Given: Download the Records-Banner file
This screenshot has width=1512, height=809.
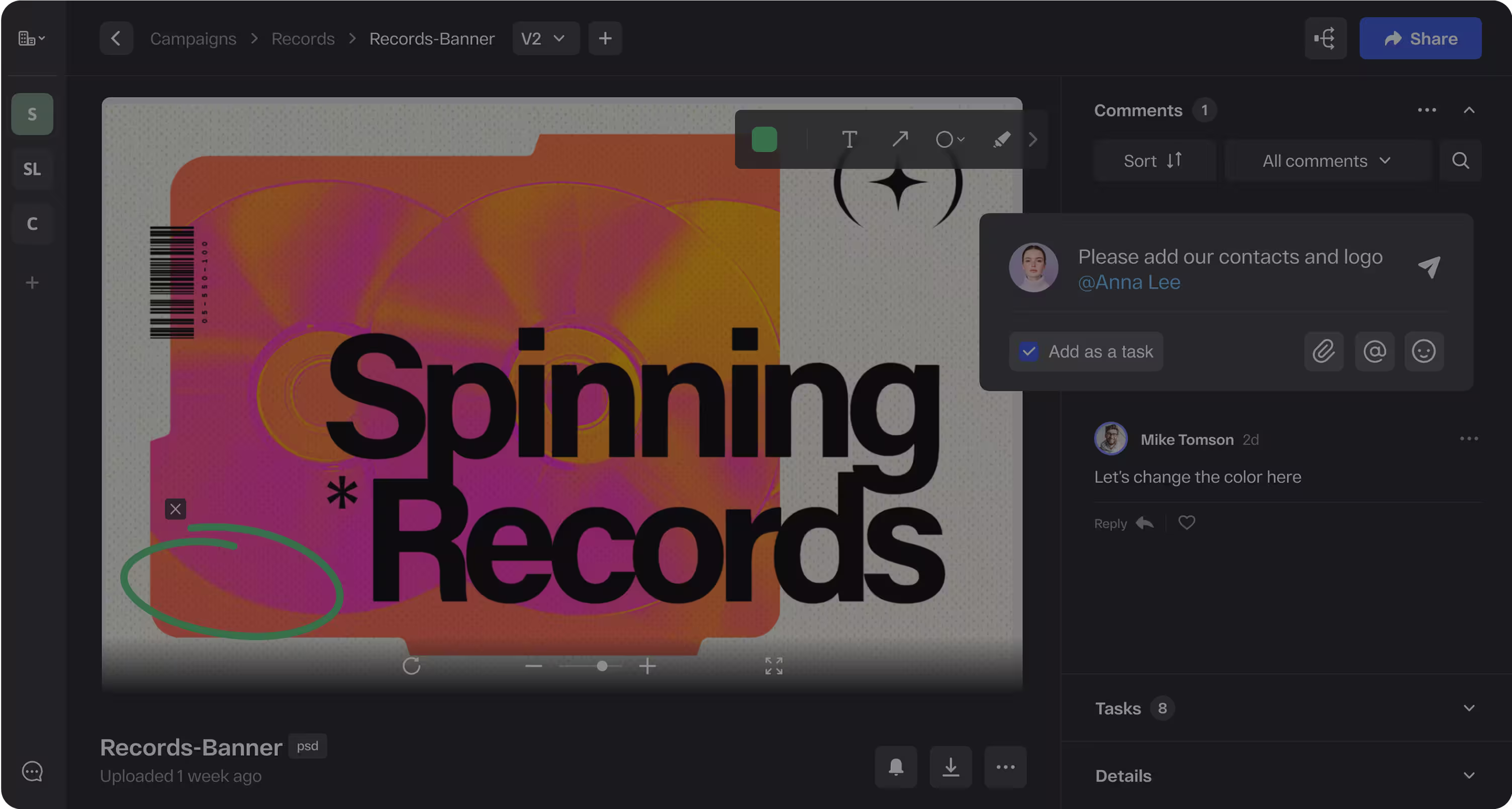Looking at the screenshot, I should coord(951,767).
